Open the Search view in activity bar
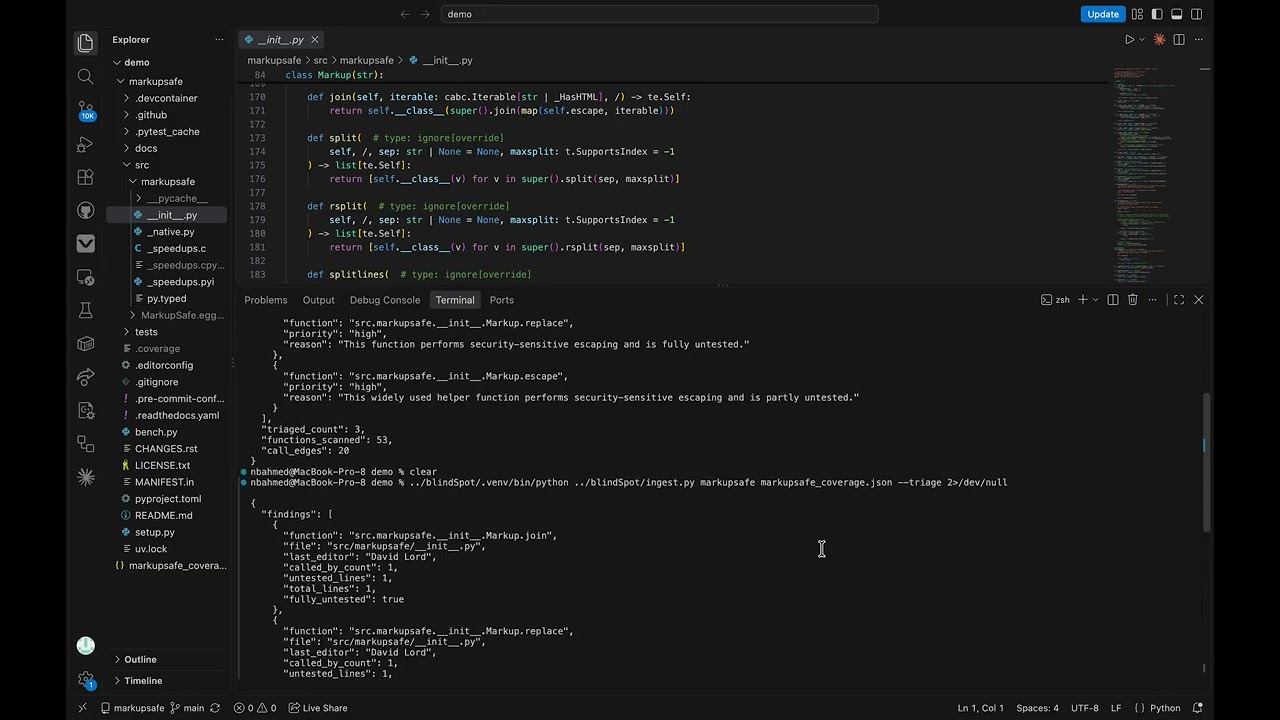This screenshot has height=720, width=1280. tap(85, 77)
